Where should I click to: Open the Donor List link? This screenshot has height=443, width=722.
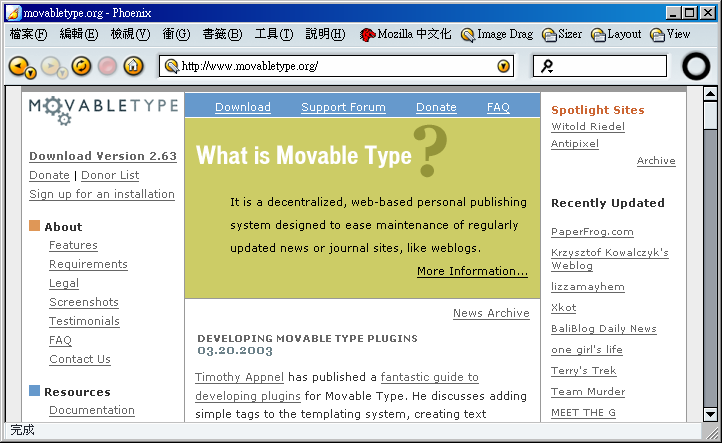(x=110, y=175)
